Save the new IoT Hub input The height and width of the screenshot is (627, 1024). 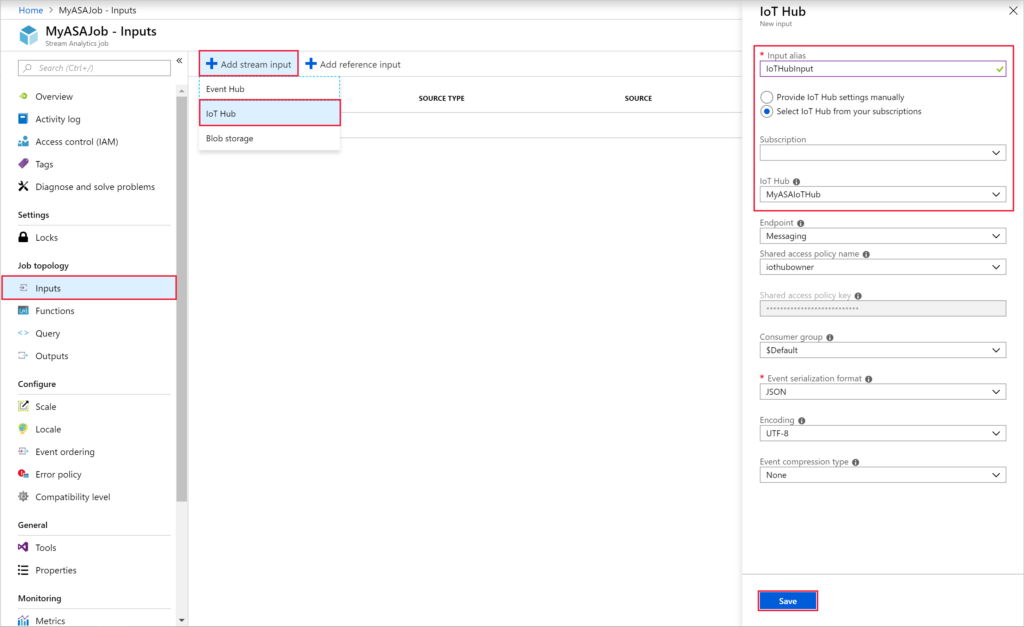click(x=788, y=601)
